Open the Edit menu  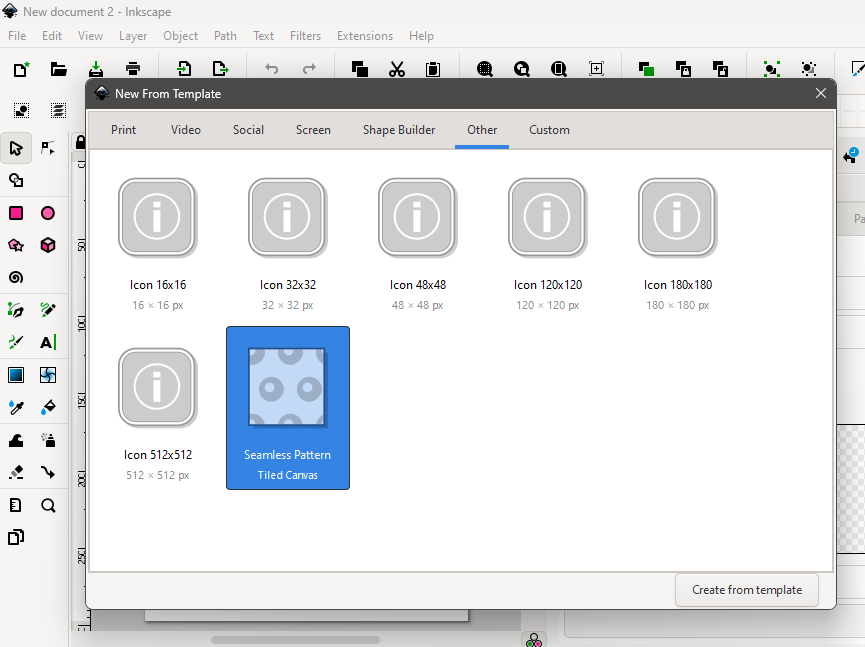click(x=52, y=36)
